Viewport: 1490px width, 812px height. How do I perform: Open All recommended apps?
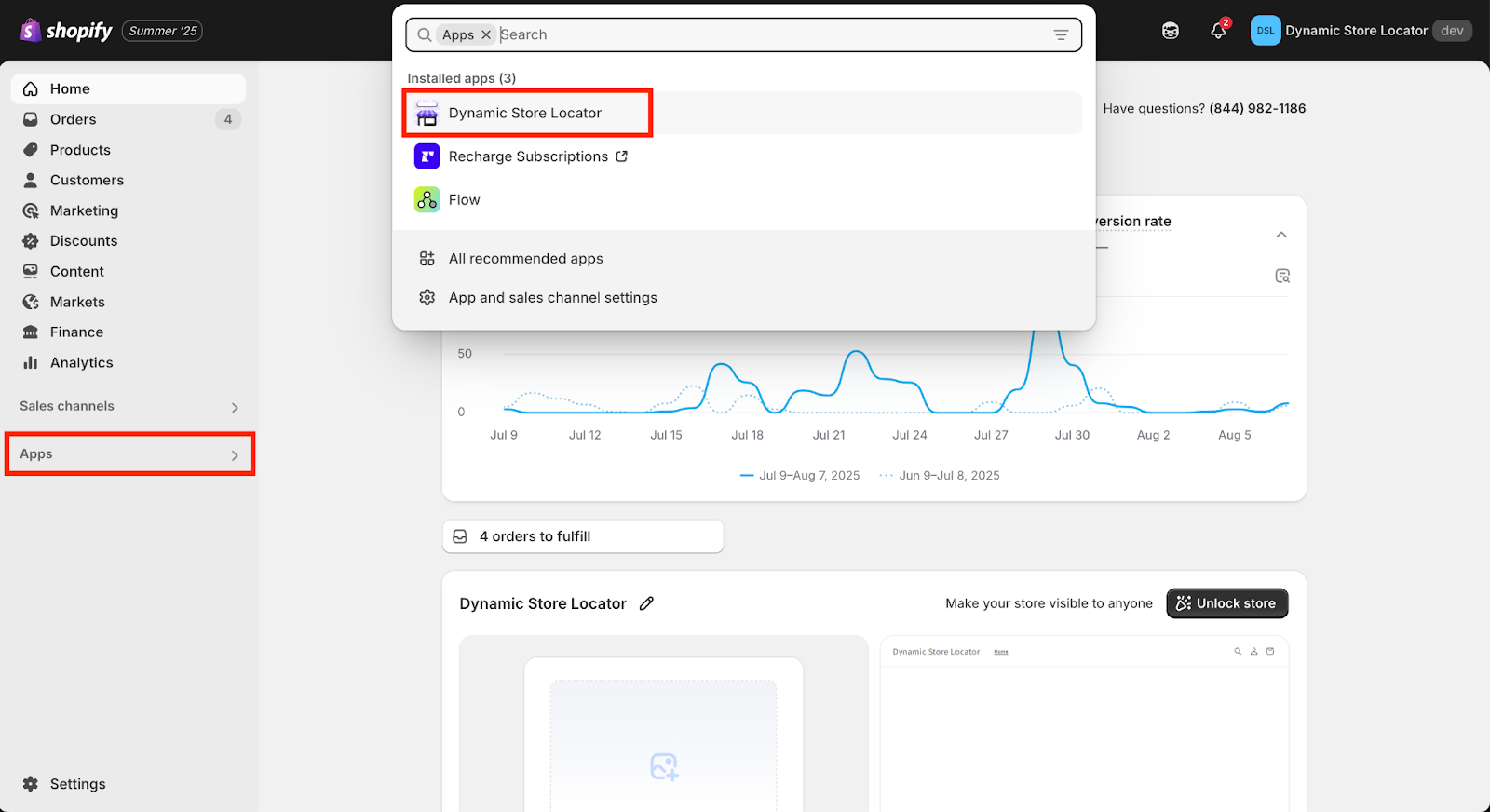(744, 259)
